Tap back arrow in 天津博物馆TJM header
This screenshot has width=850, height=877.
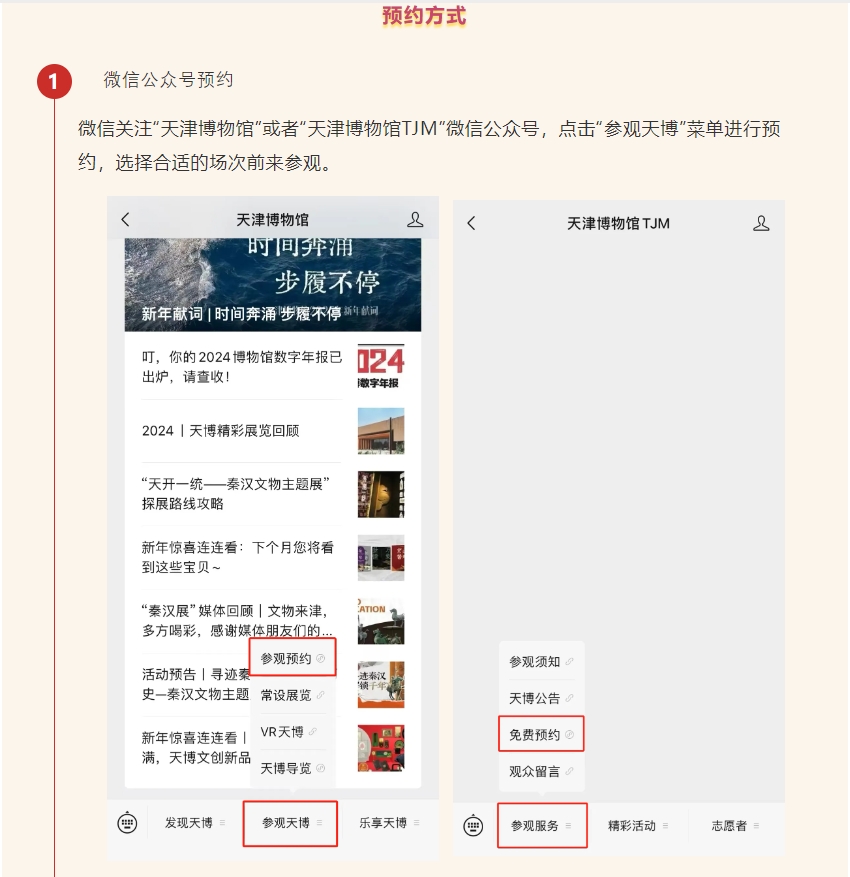pyautogui.click(x=471, y=223)
